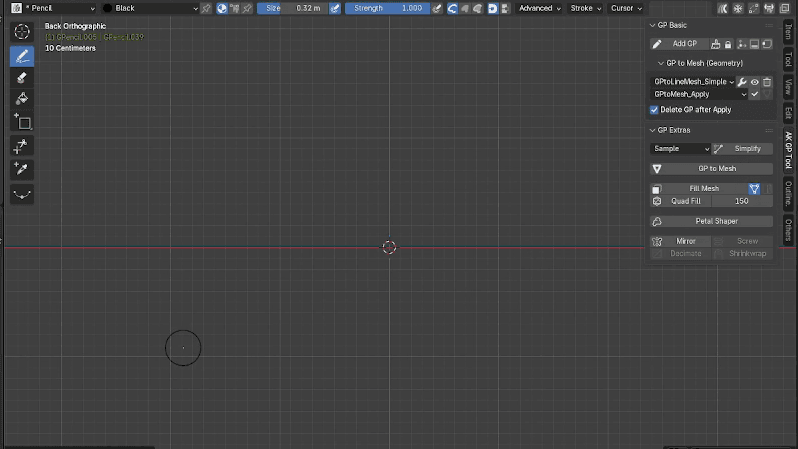Select the Interpolate tool in left toolbar

point(22,146)
